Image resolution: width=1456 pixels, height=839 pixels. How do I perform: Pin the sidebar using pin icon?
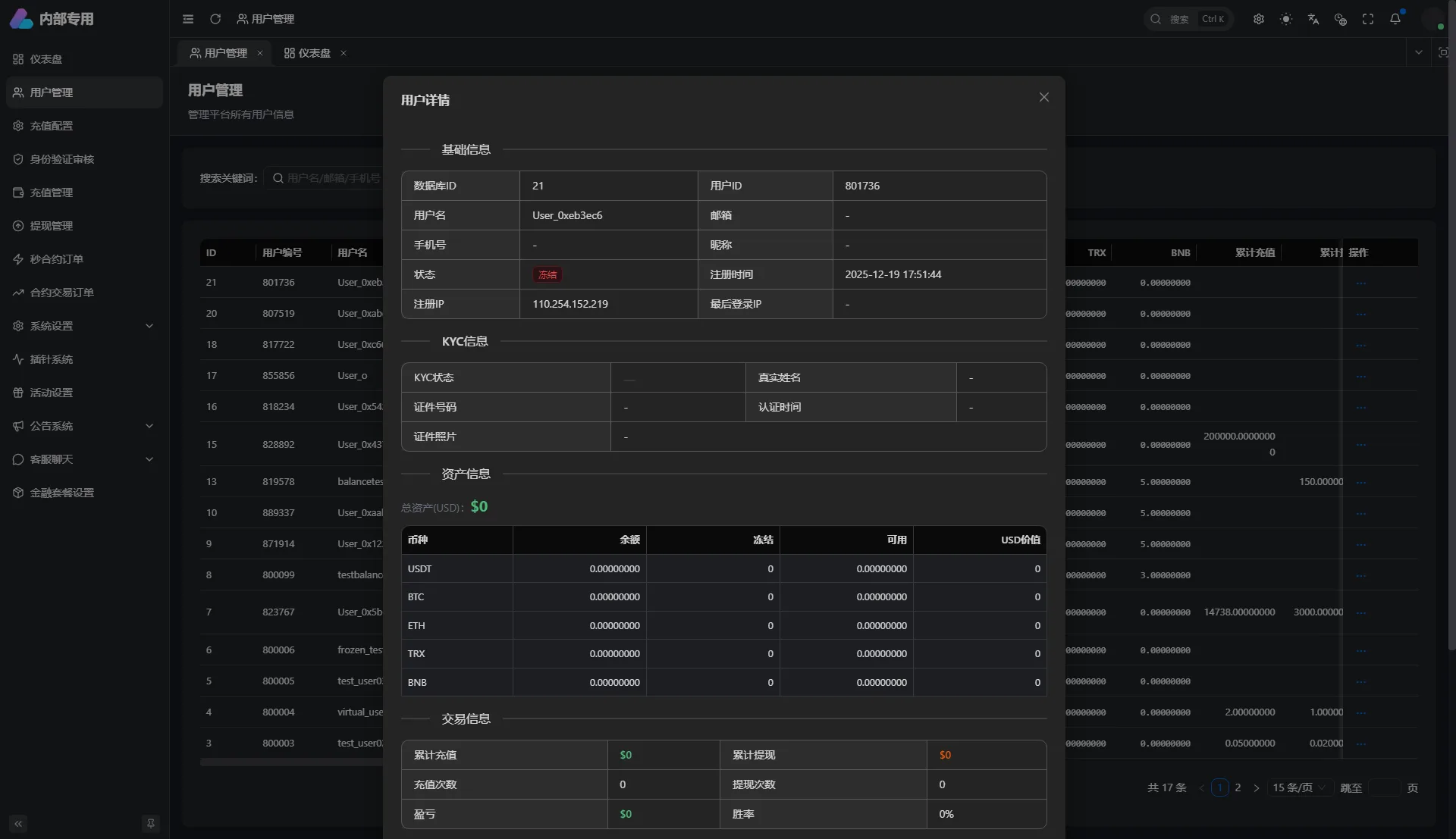click(x=150, y=824)
